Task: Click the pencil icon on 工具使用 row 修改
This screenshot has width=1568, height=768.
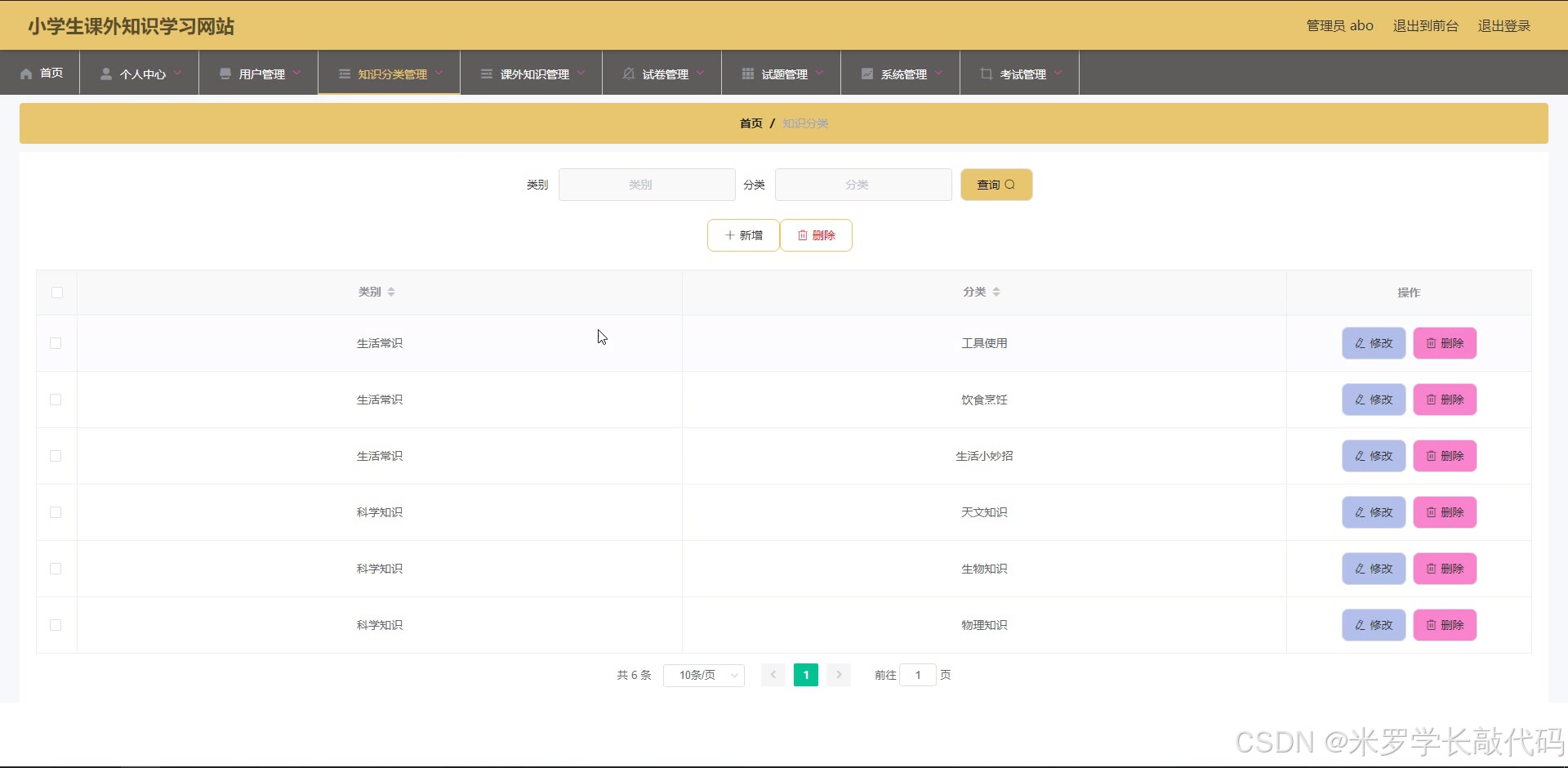Action: [x=1359, y=343]
